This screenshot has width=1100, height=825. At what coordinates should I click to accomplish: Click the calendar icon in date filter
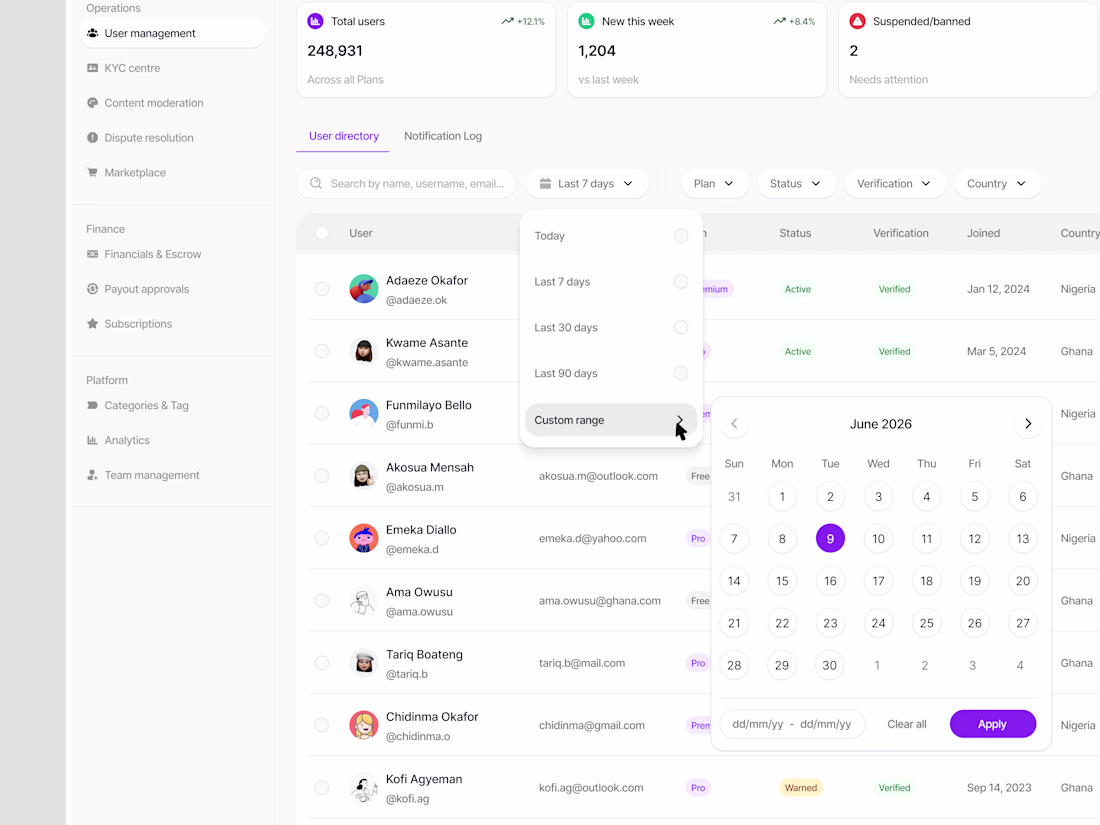click(545, 183)
